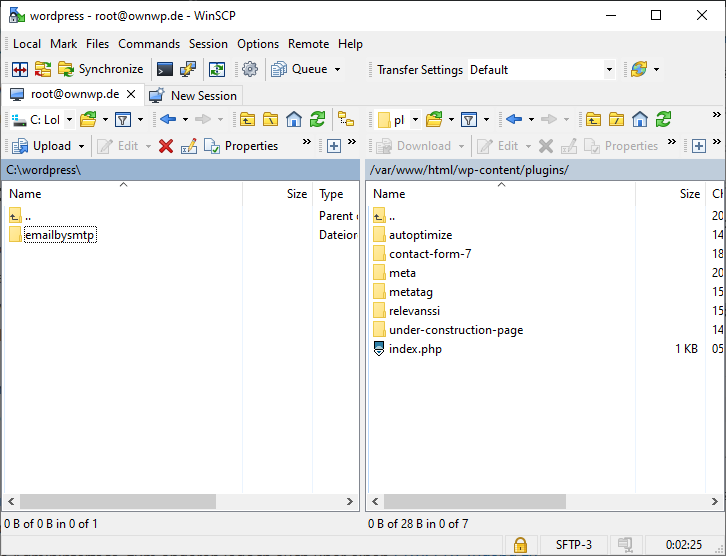This screenshot has width=726, height=556.
Task: Click local panel plus selection icon
Action: [334, 146]
